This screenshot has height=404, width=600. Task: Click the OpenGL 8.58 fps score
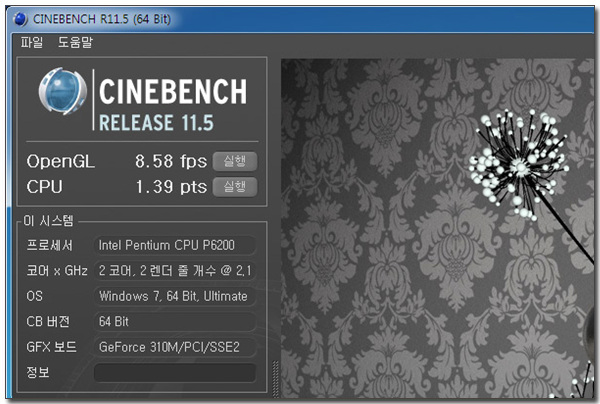pyautogui.click(x=171, y=161)
